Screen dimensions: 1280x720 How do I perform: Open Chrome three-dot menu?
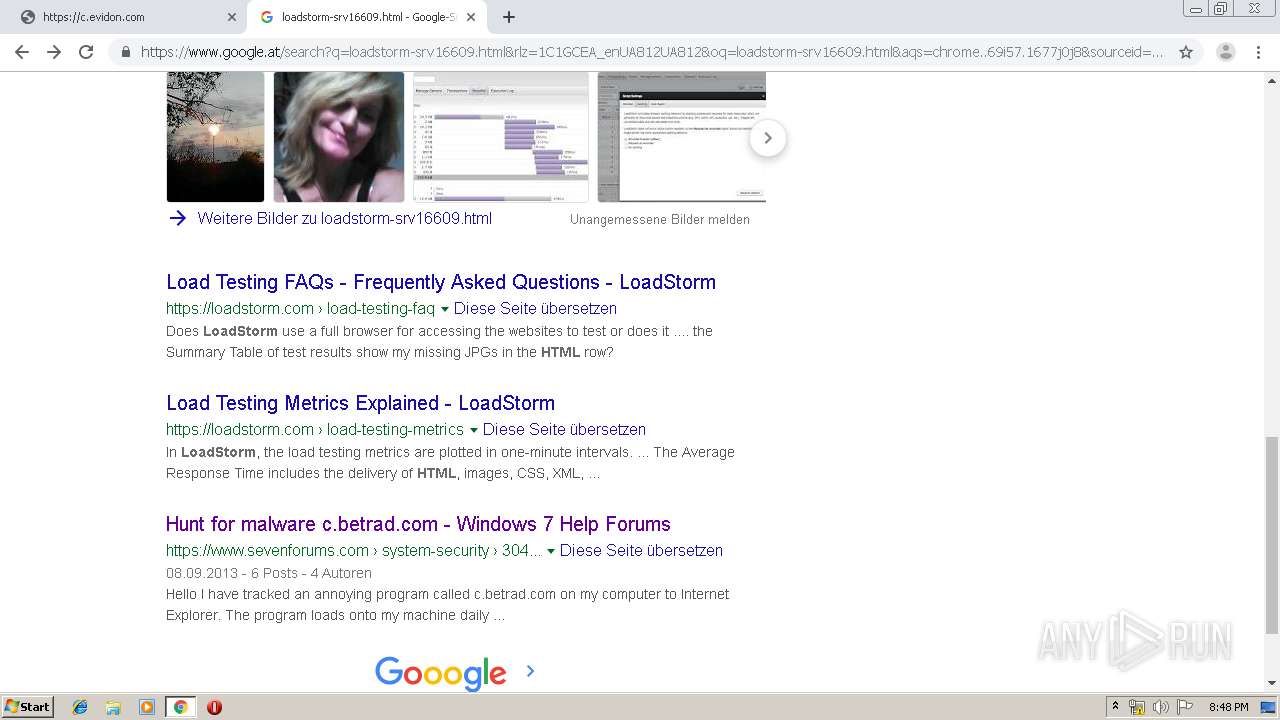(x=1258, y=52)
